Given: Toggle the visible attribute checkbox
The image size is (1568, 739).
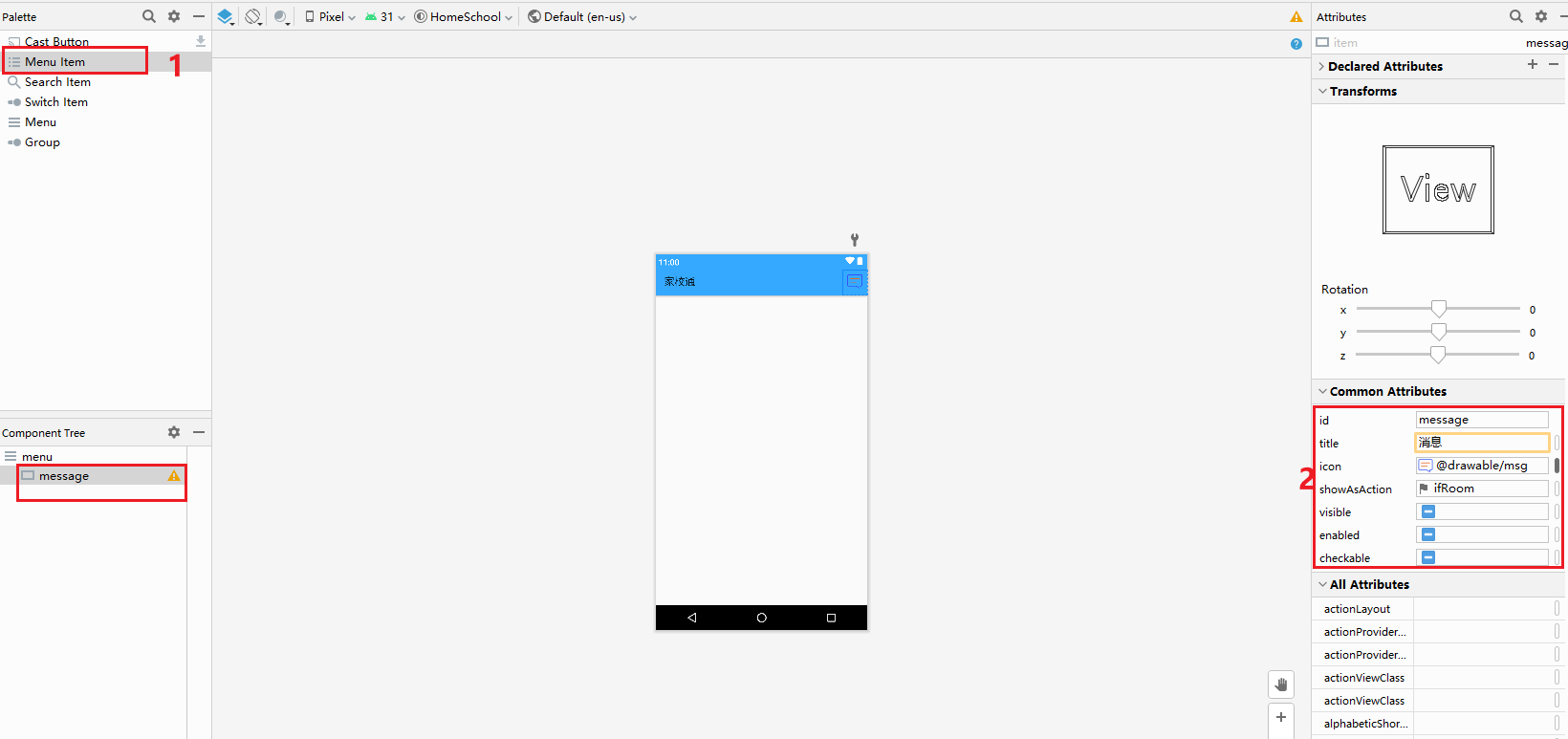Looking at the screenshot, I should tap(1428, 511).
